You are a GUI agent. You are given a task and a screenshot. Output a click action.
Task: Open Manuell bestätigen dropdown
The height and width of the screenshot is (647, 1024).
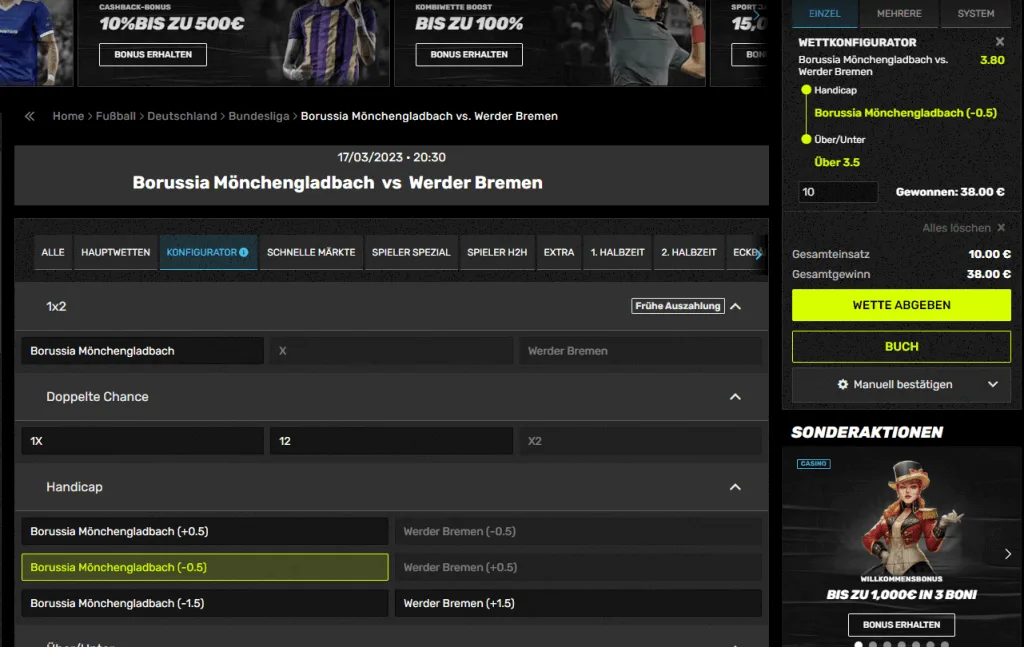click(x=993, y=385)
